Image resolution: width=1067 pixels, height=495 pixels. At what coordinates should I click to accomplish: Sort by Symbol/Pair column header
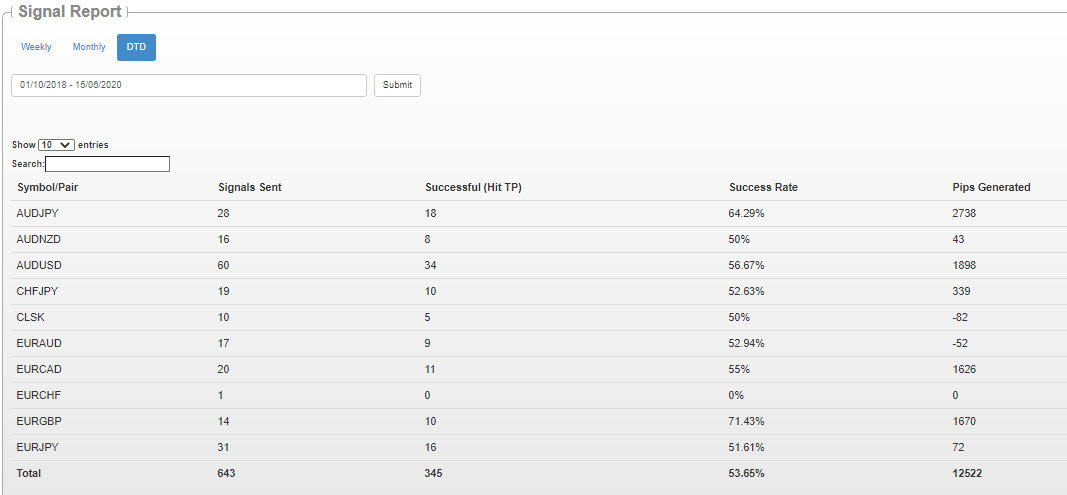click(x=43, y=187)
